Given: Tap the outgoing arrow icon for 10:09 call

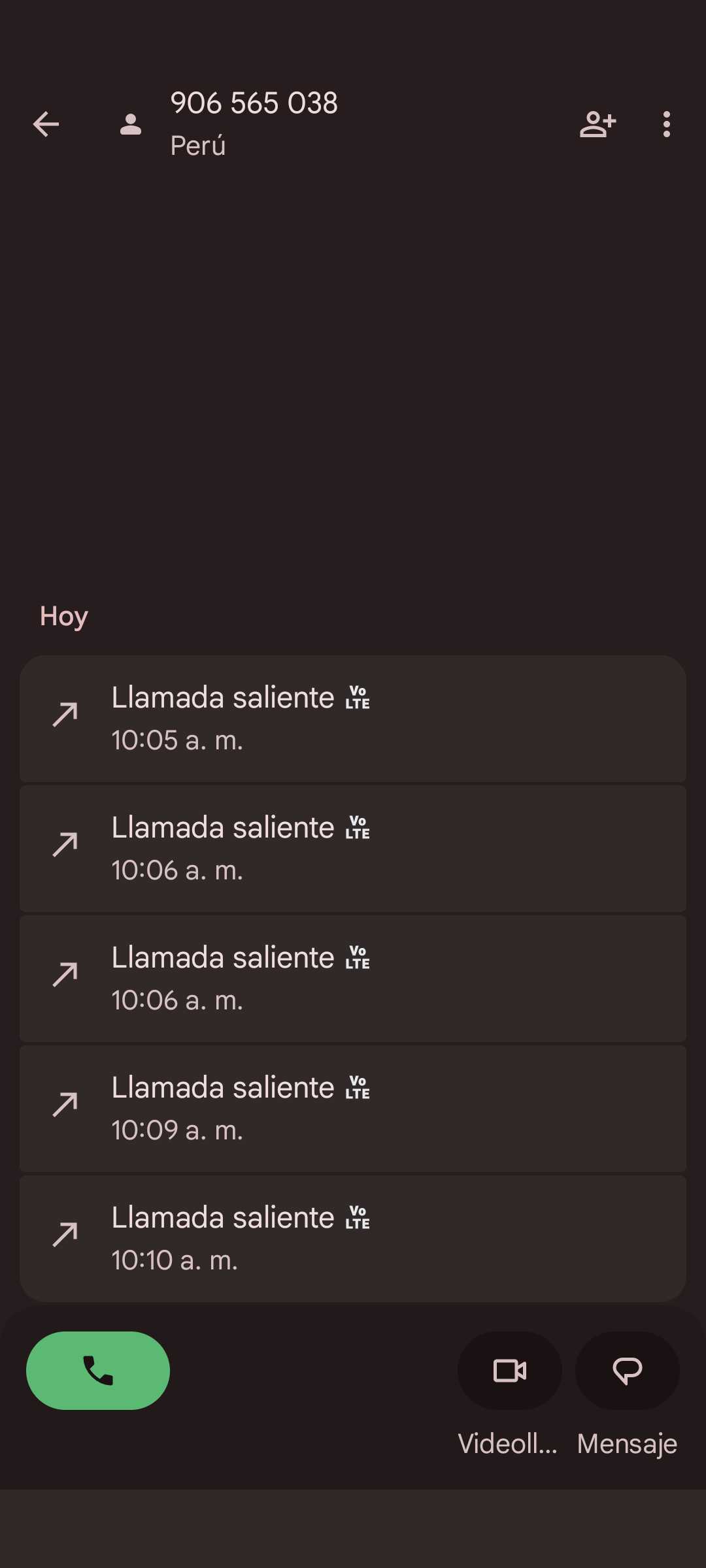Looking at the screenshot, I should click(65, 1105).
